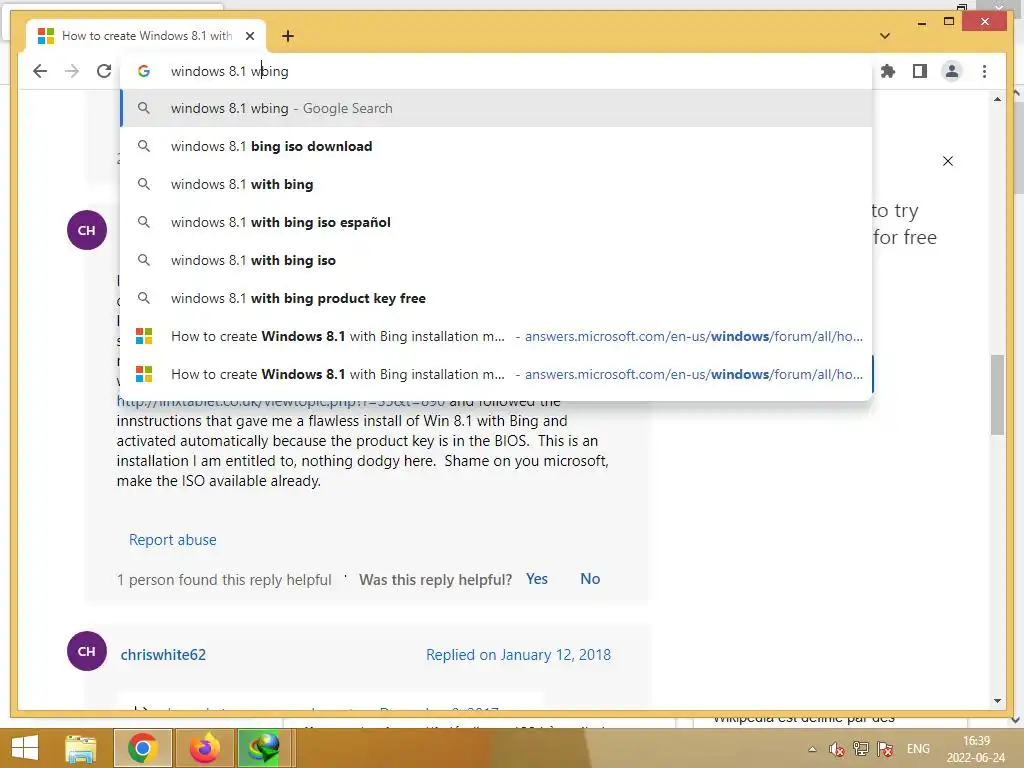
Task: Switch to Chrome on the taskbar
Action: coord(142,748)
